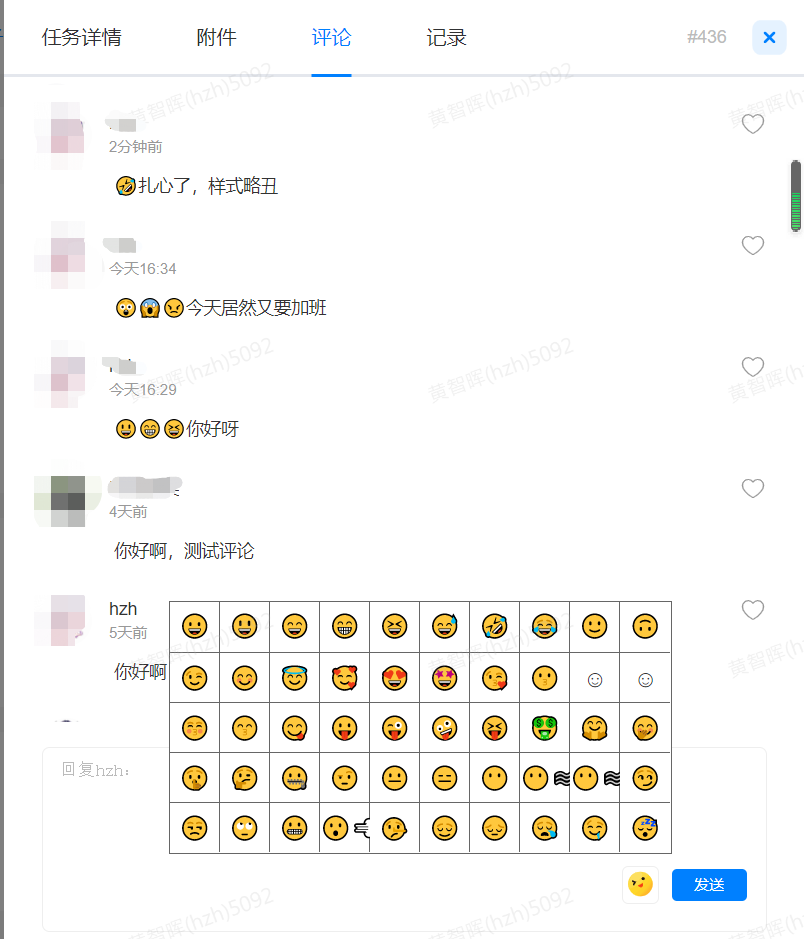This screenshot has width=804, height=939.
Task: Select the heart-eyes emoji
Action: [395, 678]
